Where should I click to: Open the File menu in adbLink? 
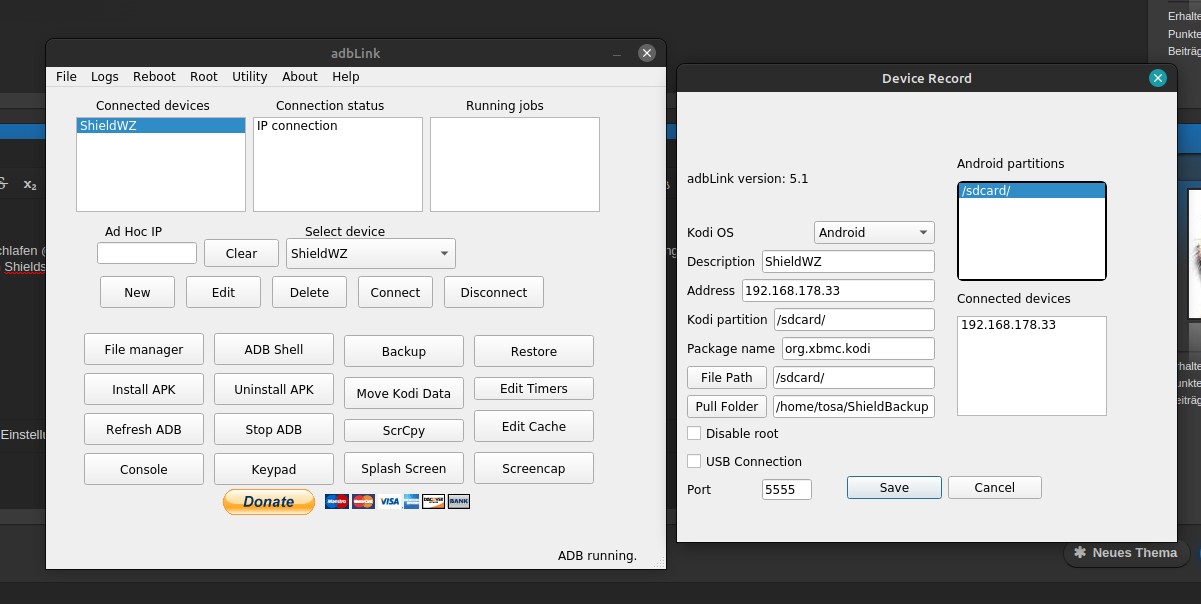(66, 77)
